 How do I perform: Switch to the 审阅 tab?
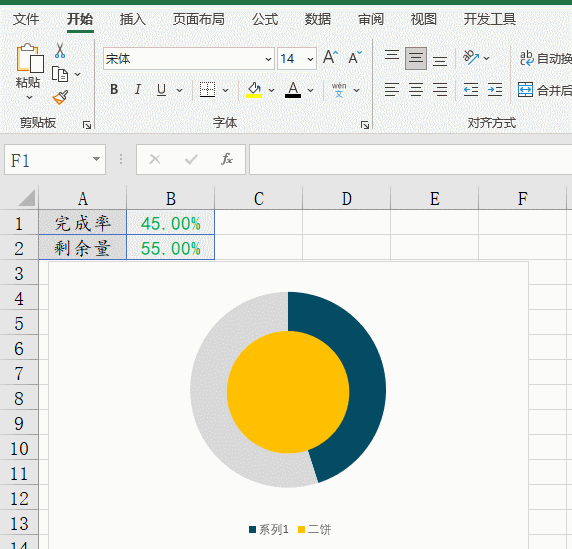click(371, 19)
